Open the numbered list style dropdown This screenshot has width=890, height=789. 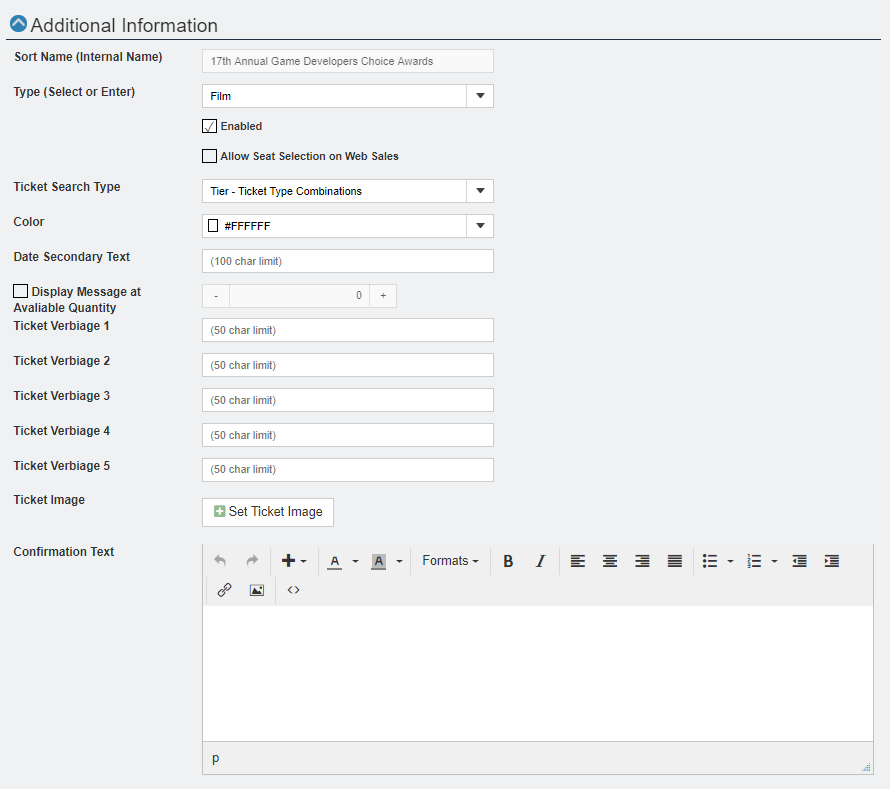point(774,561)
